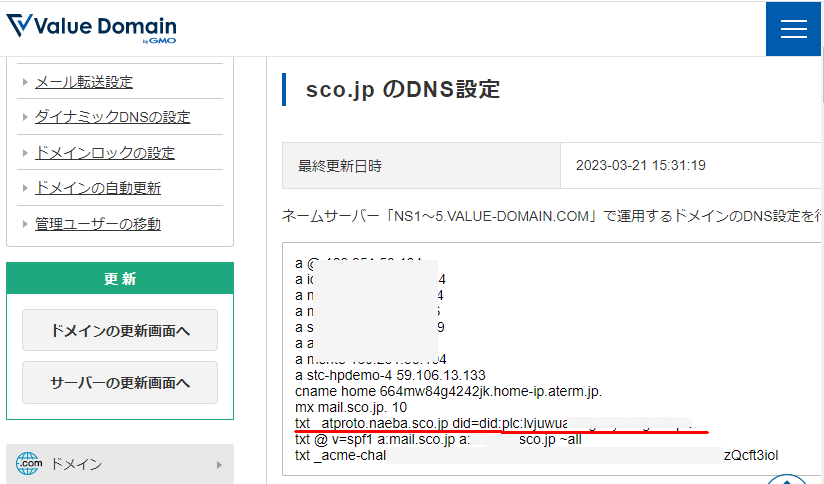Click arrow next to メール転送設定
Viewport: 824px width, 484px height.
click(x=25, y=82)
